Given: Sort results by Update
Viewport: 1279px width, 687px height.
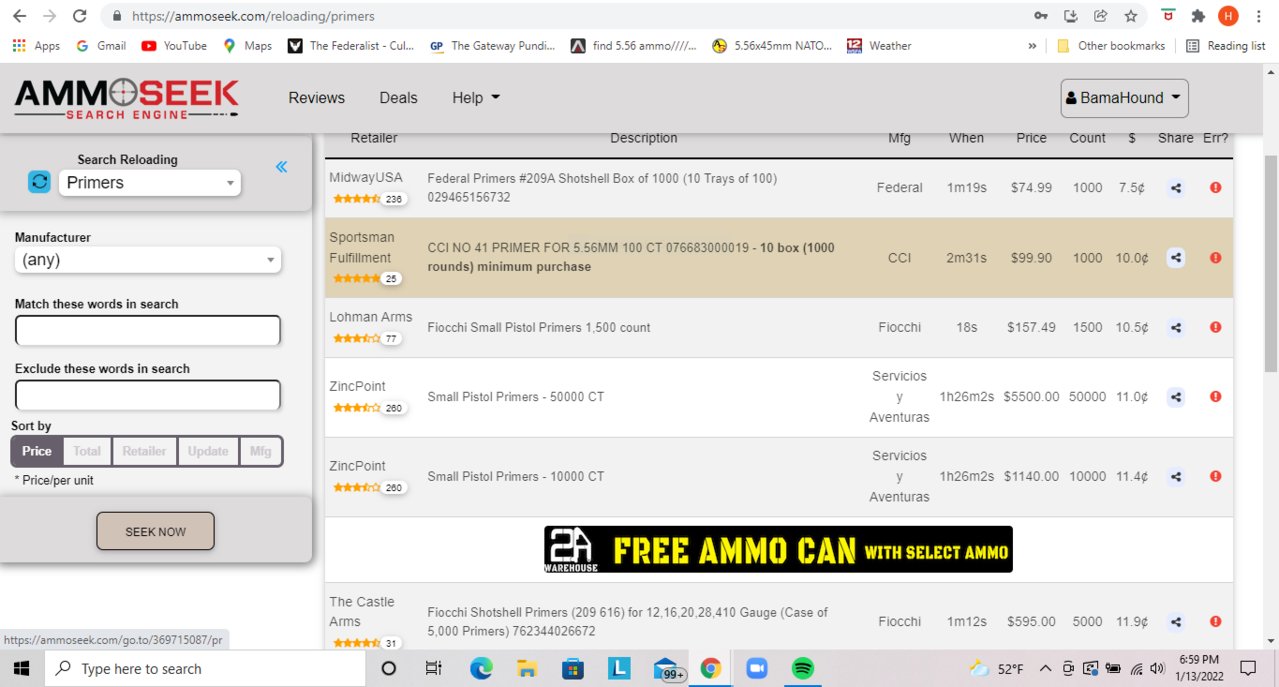Looking at the screenshot, I should 208,451.
